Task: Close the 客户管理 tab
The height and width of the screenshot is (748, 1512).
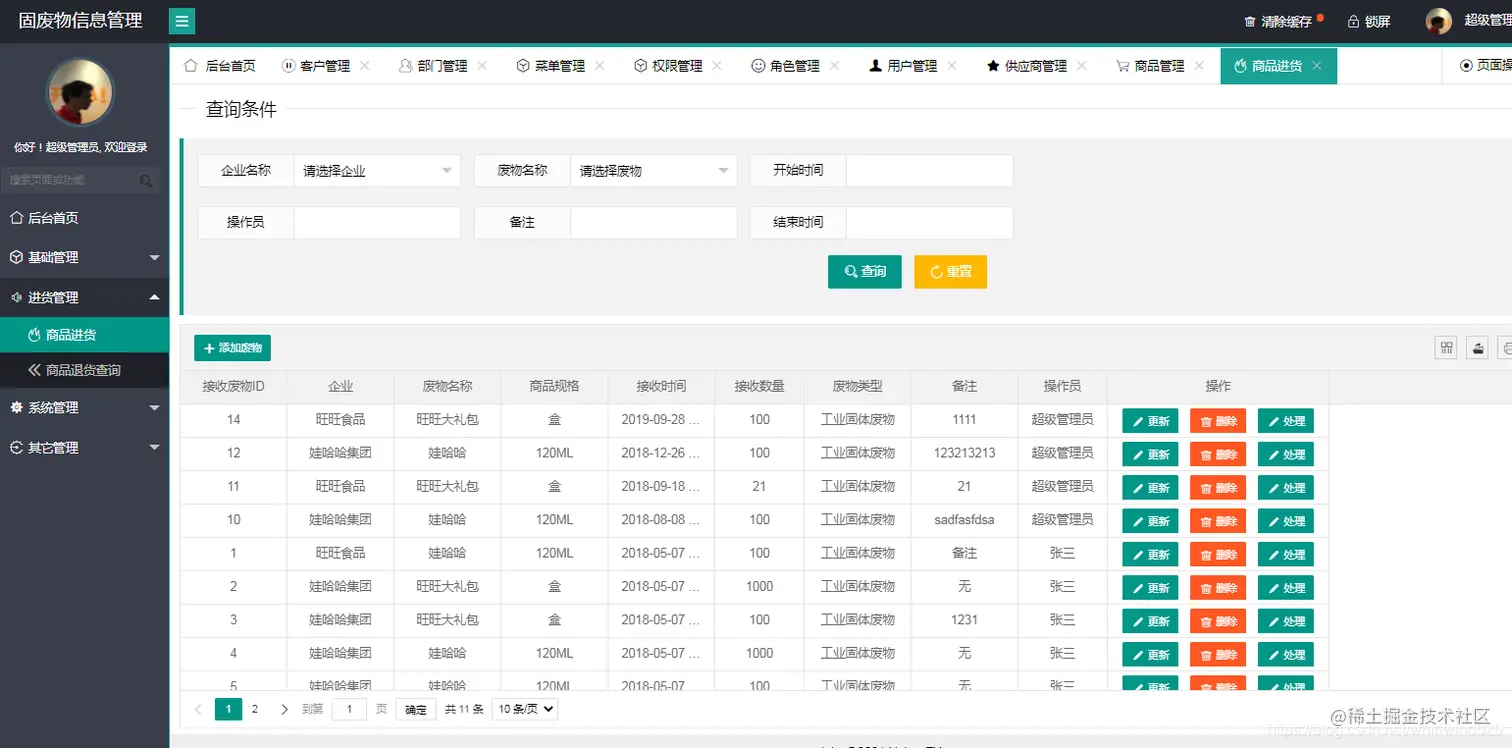Action: (x=364, y=65)
